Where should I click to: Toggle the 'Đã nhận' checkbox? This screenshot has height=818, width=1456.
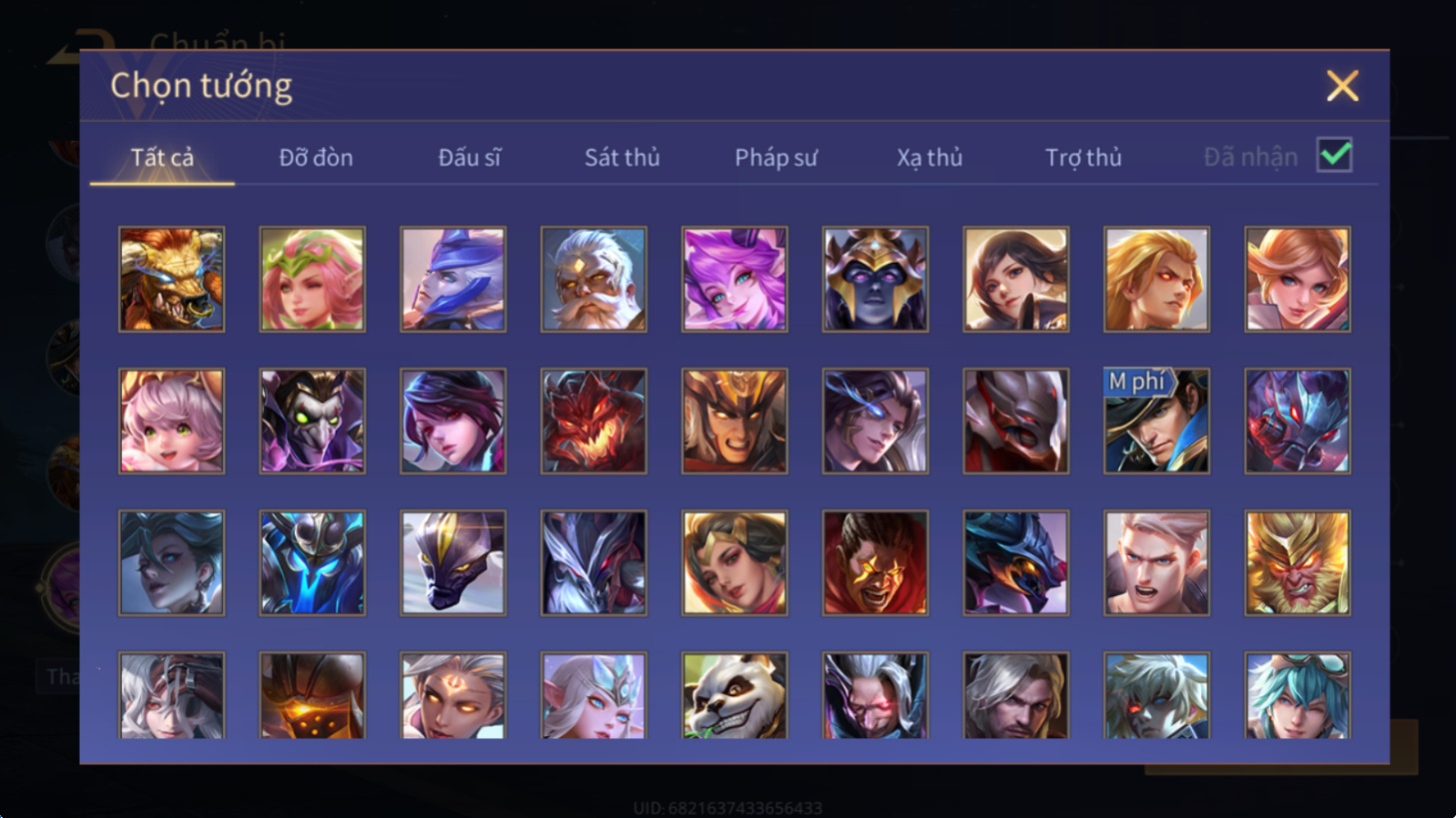tap(1334, 156)
